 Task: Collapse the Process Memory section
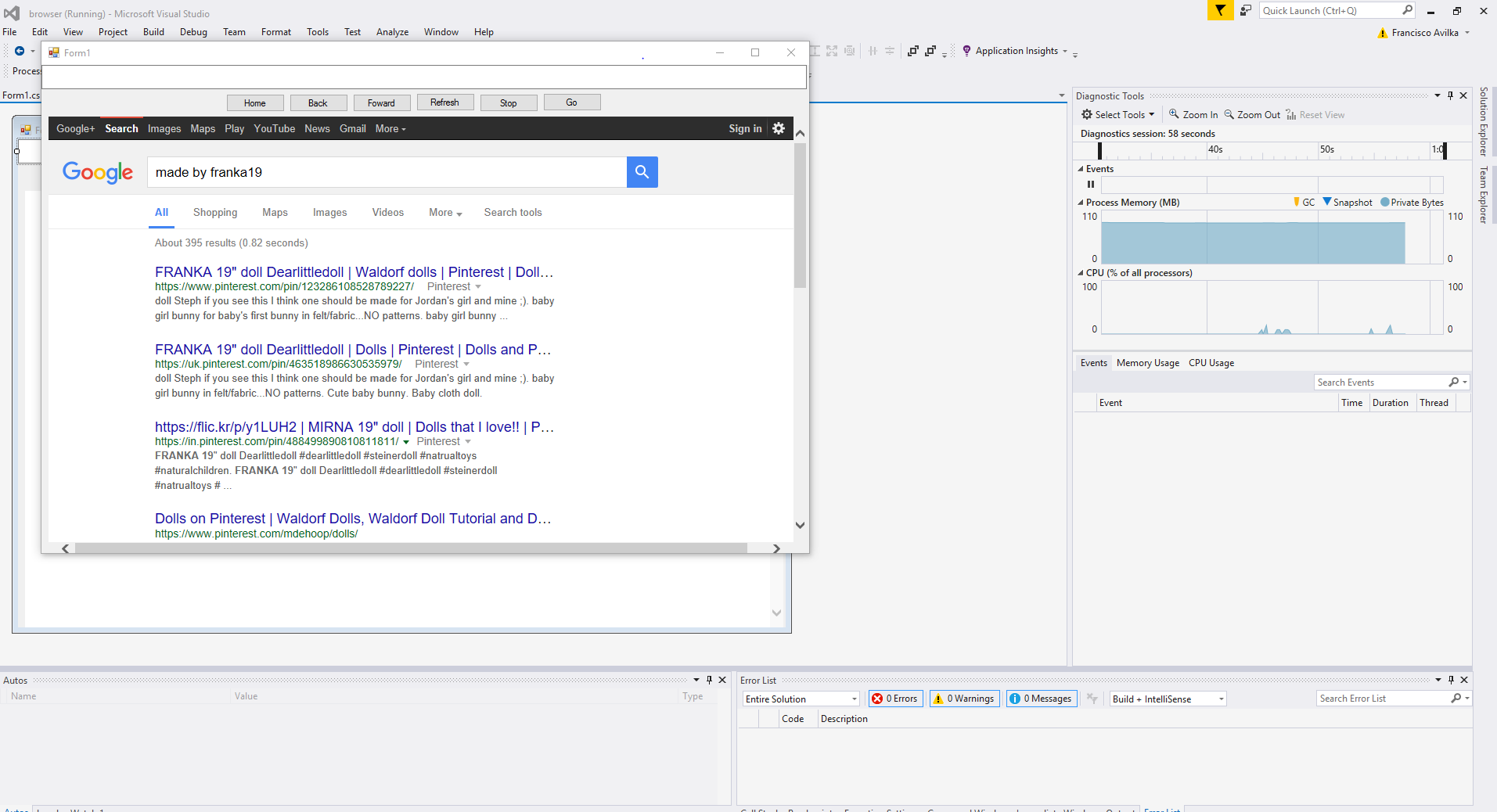click(1080, 202)
